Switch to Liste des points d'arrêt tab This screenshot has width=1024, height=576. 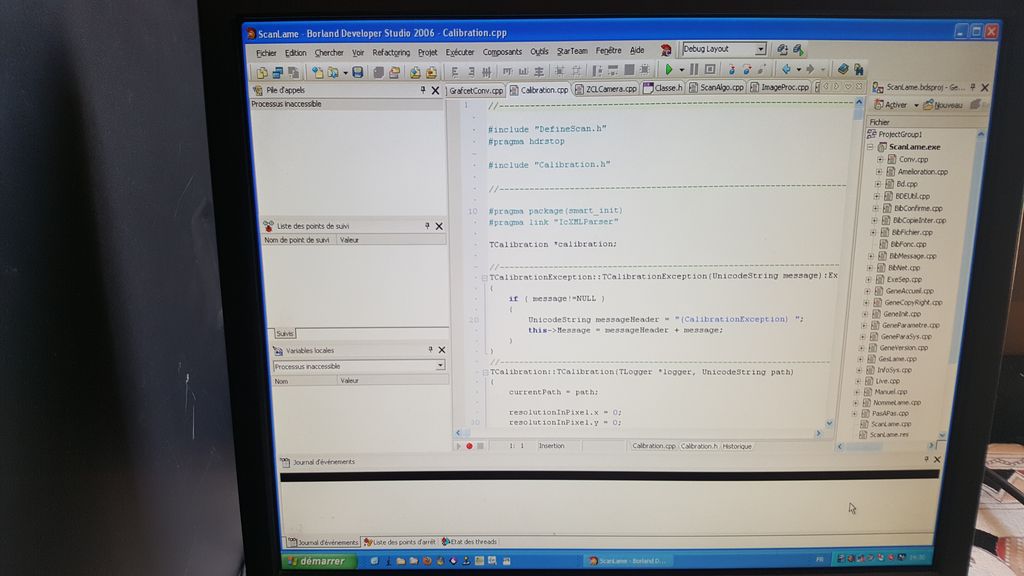400,542
